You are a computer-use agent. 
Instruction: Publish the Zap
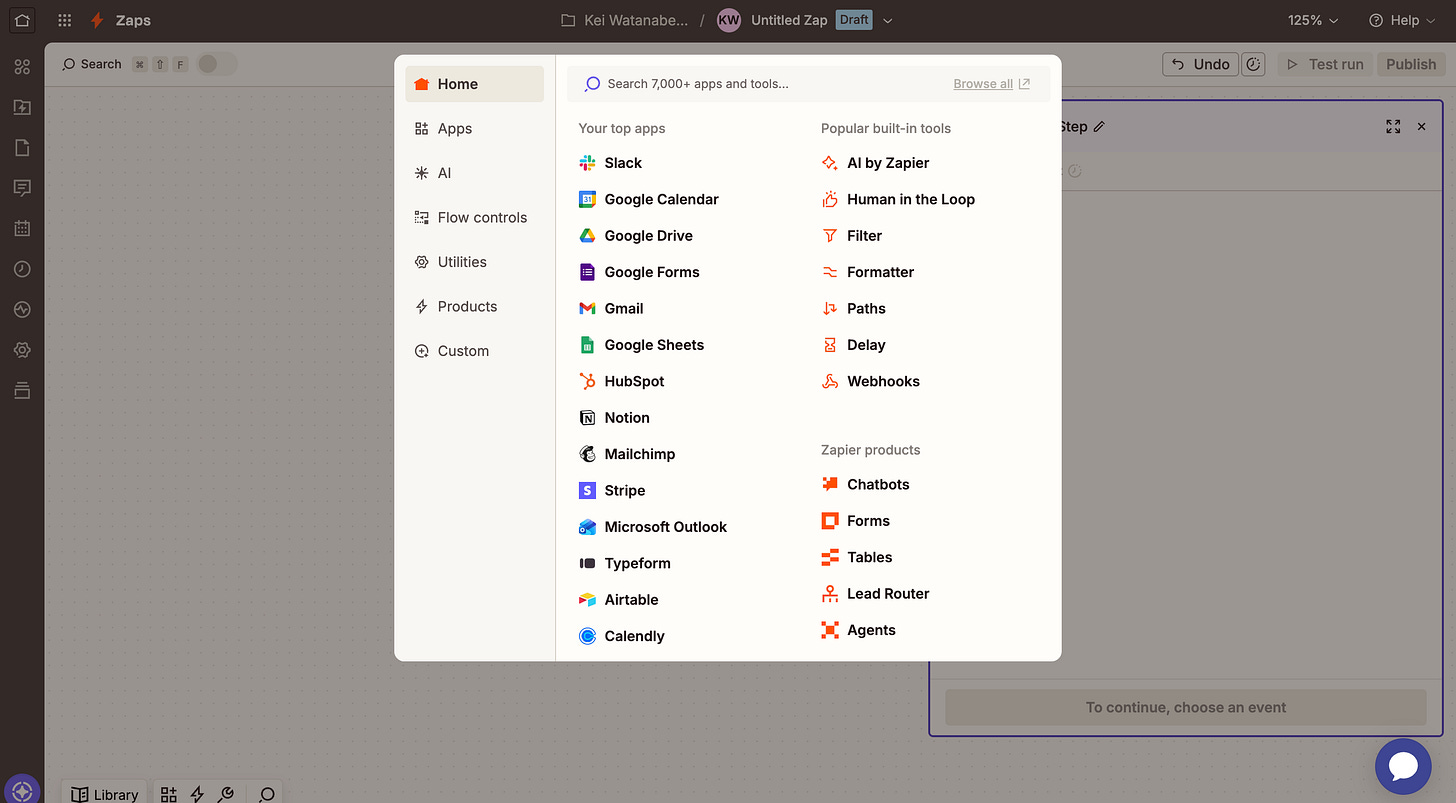1411,64
